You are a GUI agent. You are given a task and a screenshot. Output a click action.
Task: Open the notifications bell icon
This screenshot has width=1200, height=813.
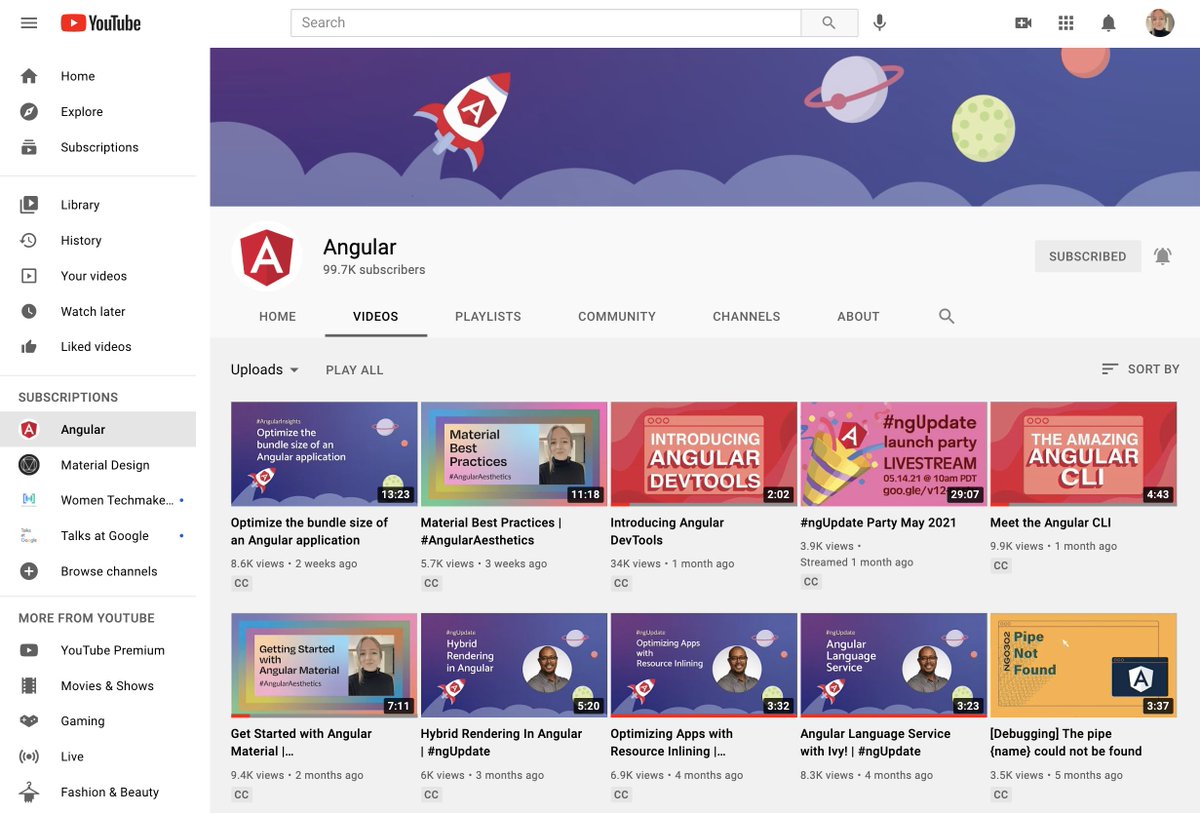tap(1108, 22)
